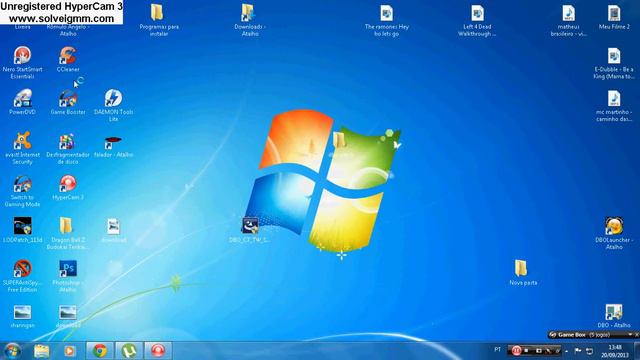Pause recording on HyperCam taskbar toolbar
The height and width of the screenshot is (360, 640).
pyautogui.click(x=516, y=351)
